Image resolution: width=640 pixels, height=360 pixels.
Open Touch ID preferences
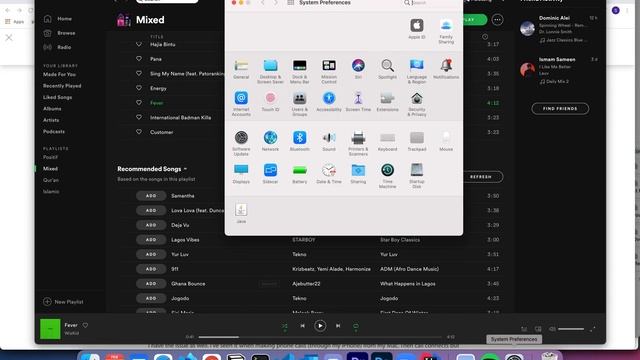[270, 101]
